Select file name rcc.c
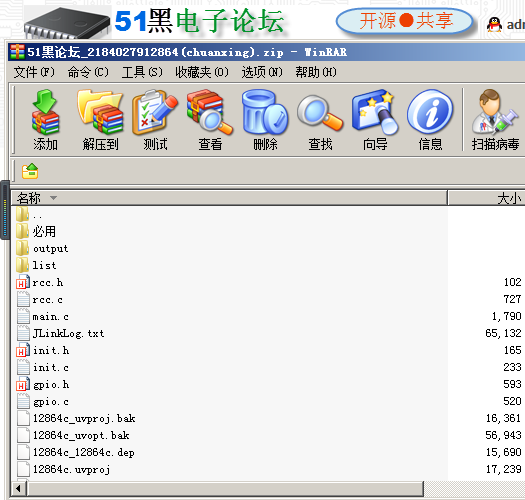525x500 pixels. 47,299
